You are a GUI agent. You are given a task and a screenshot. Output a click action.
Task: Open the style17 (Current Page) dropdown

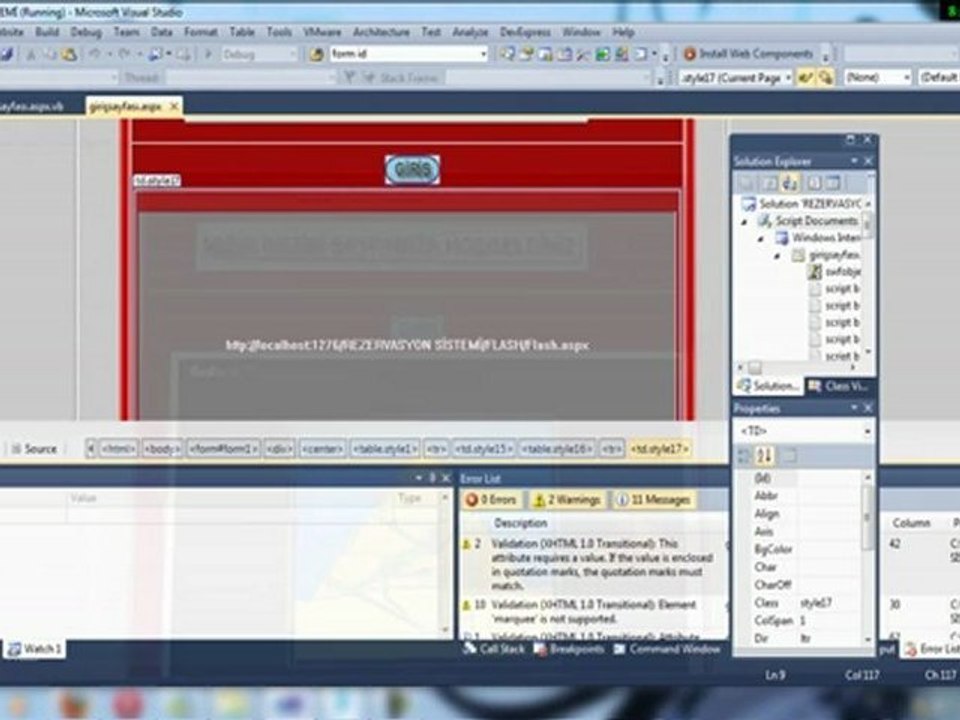pyautogui.click(x=788, y=77)
